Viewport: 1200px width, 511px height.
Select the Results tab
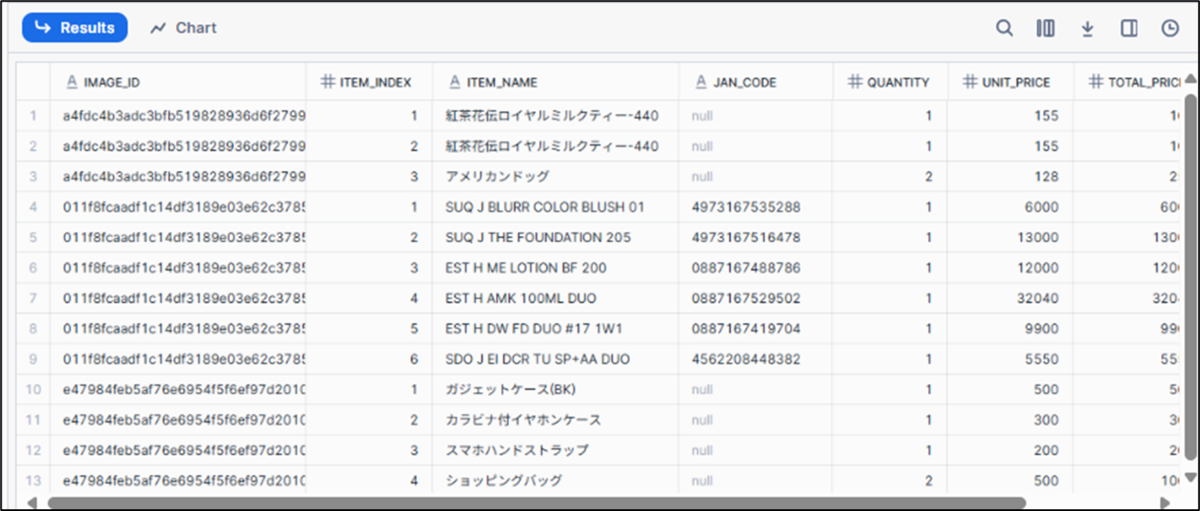(75, 28)
